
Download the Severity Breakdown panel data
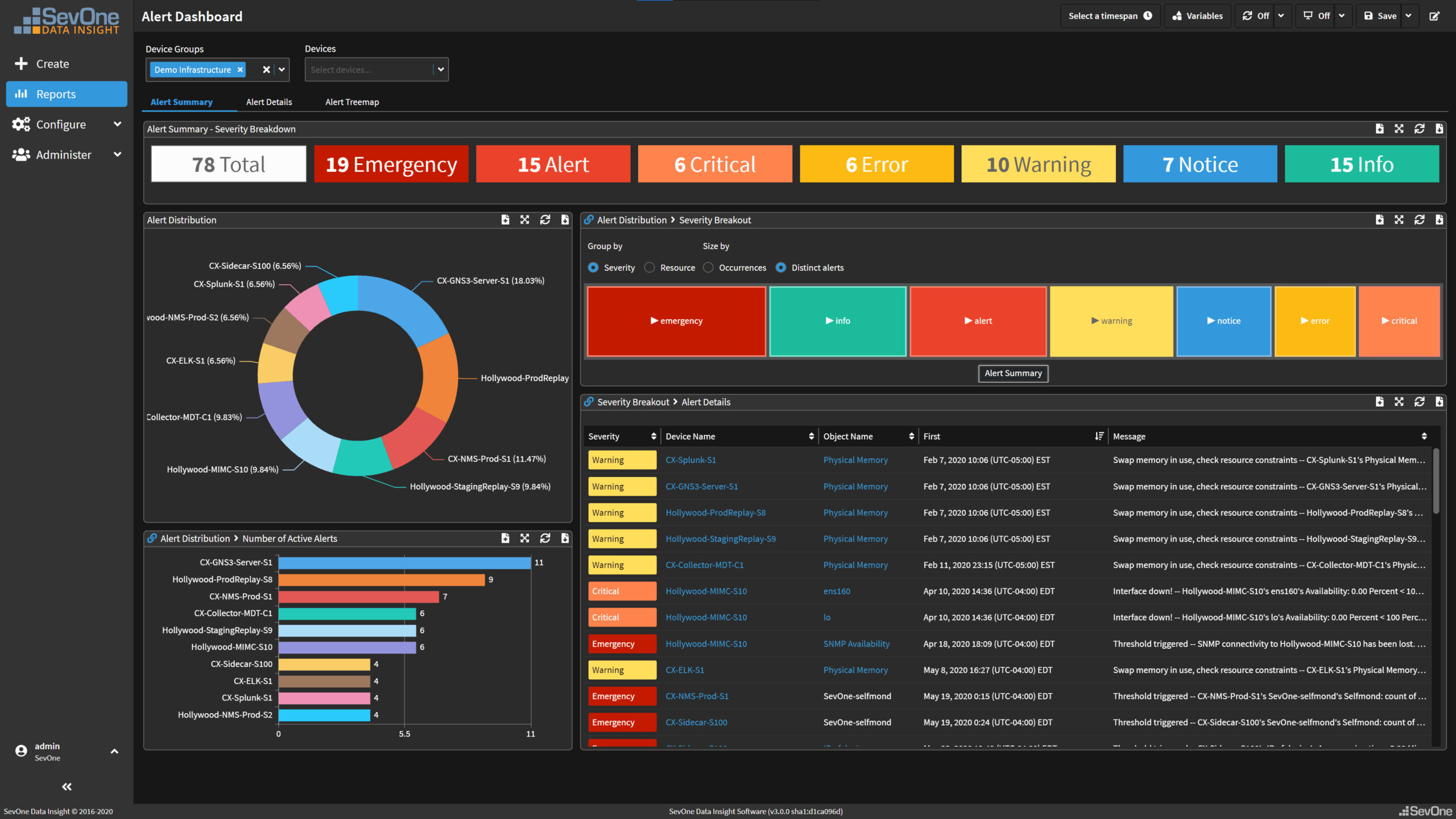(x=1439, y=129)
